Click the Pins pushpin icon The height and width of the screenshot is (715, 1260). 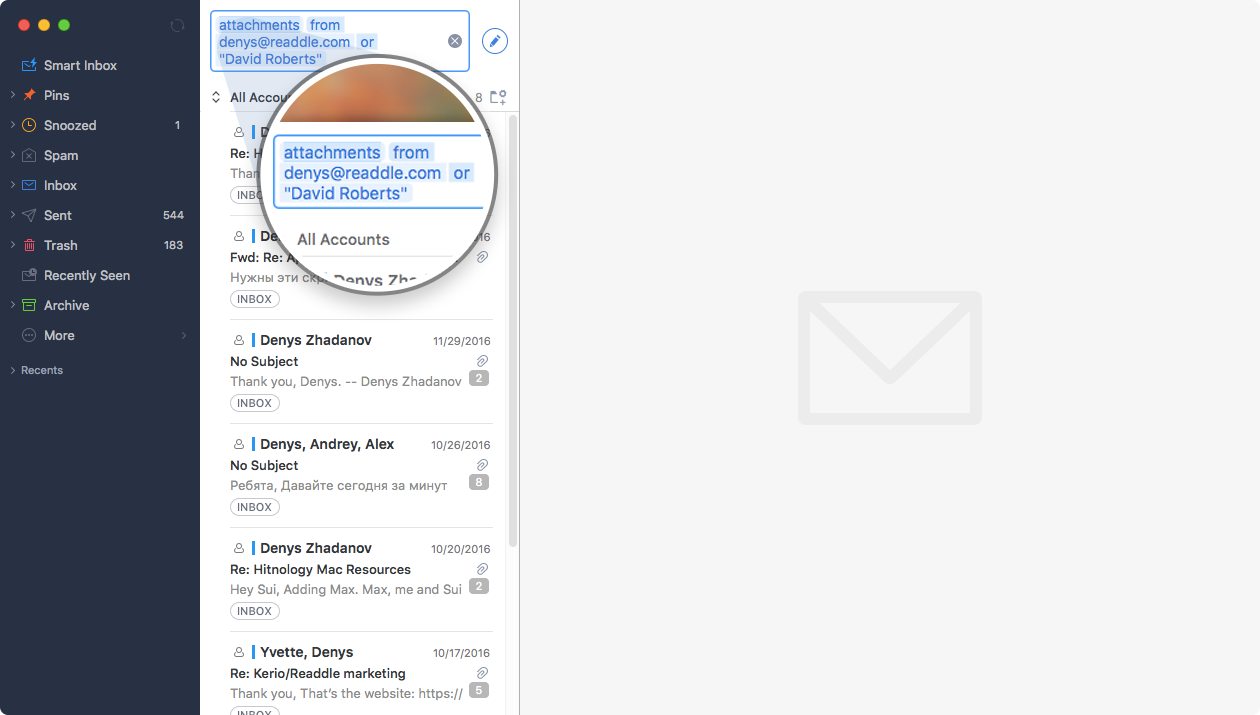tap(29, 95)
